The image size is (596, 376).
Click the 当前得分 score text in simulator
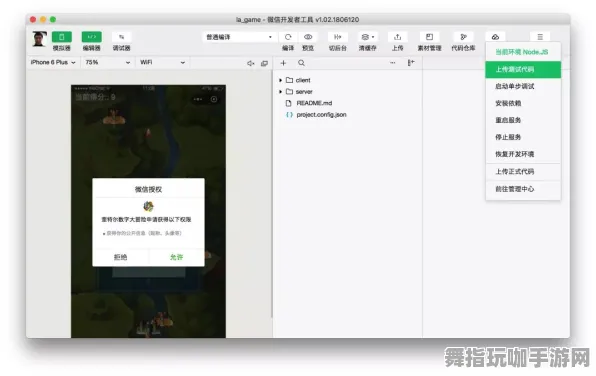[95, 97]
